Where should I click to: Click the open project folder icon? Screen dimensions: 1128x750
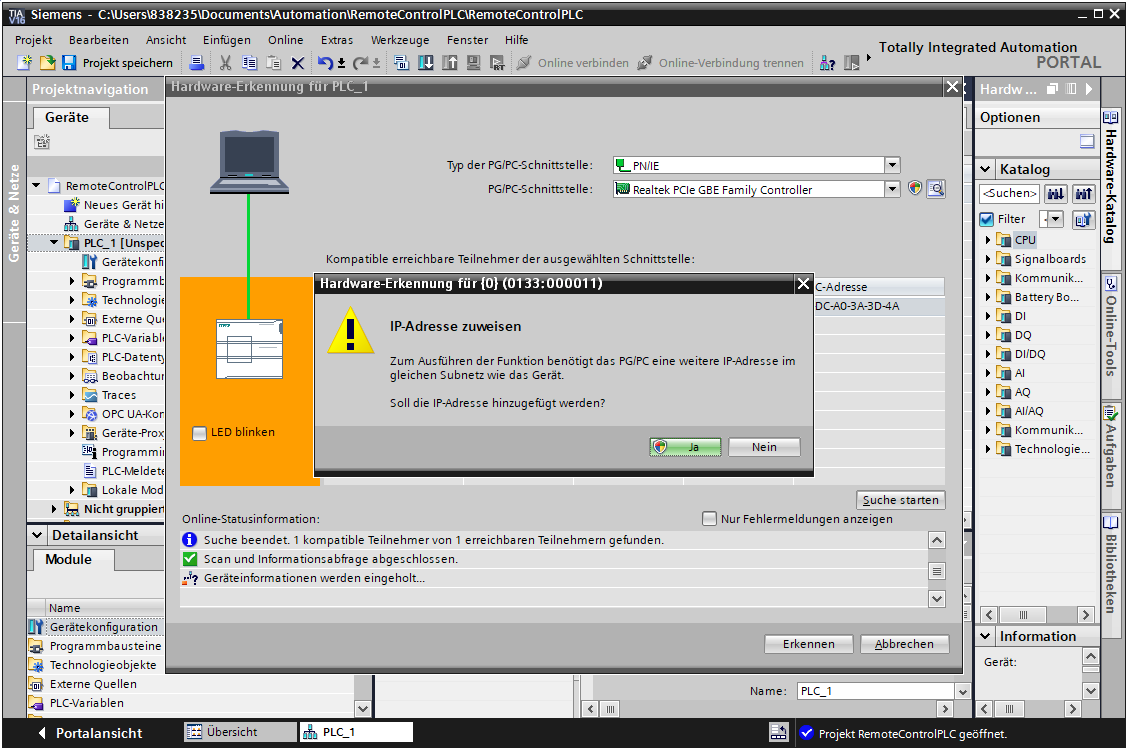pos(47,63)
